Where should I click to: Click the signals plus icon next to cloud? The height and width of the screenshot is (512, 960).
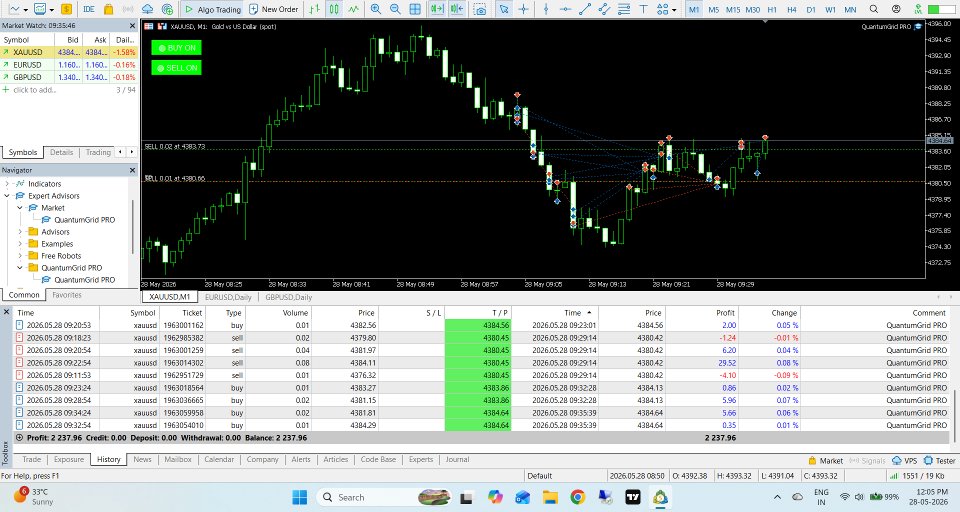pyautogui.click(x=167, y=9)
